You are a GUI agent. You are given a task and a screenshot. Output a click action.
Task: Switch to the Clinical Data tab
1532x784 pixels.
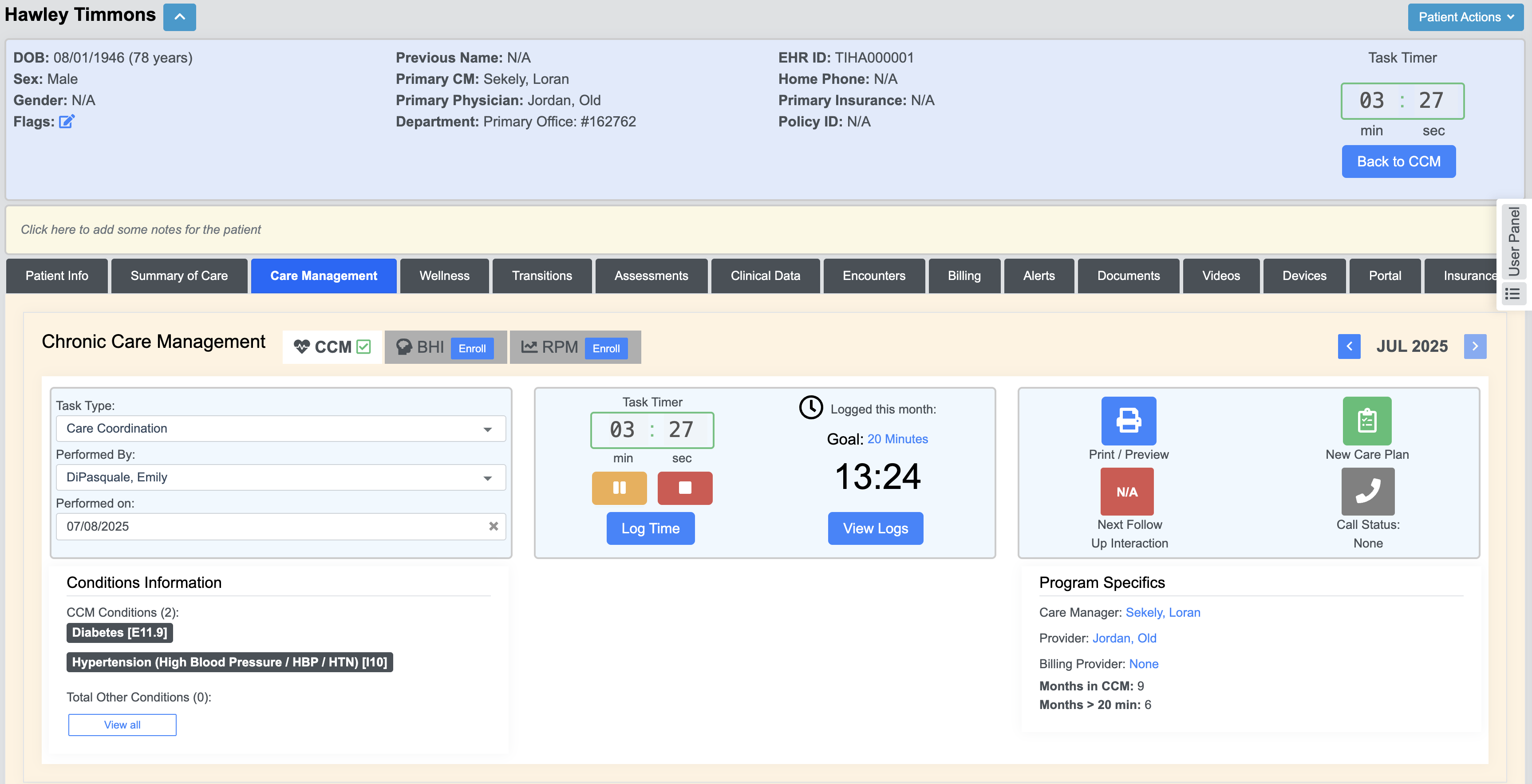765,276
